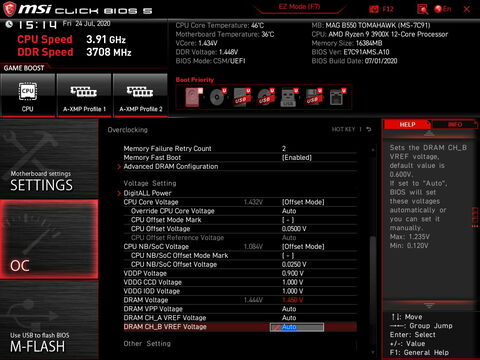This screenshot has height=360, width=480.
Task: Select the USB hard disk boot icon
Action: (242, 97)
